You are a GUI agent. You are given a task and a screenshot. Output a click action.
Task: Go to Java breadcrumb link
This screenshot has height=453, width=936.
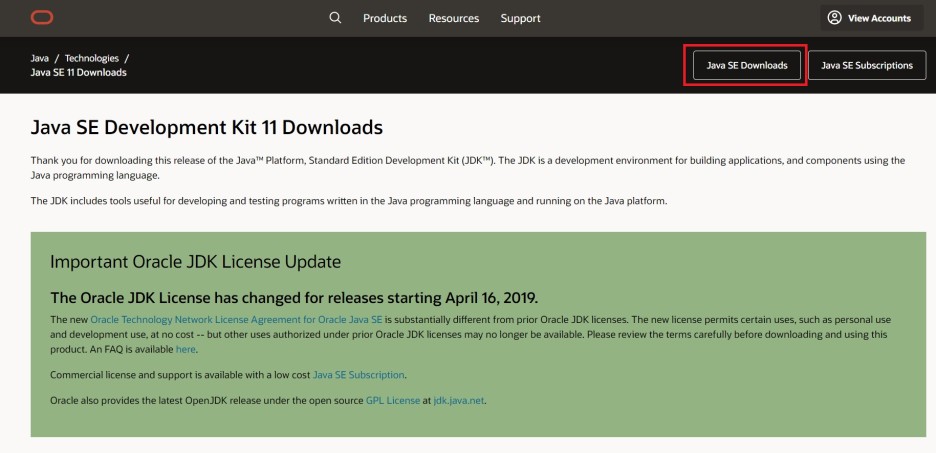pos(39,58)
